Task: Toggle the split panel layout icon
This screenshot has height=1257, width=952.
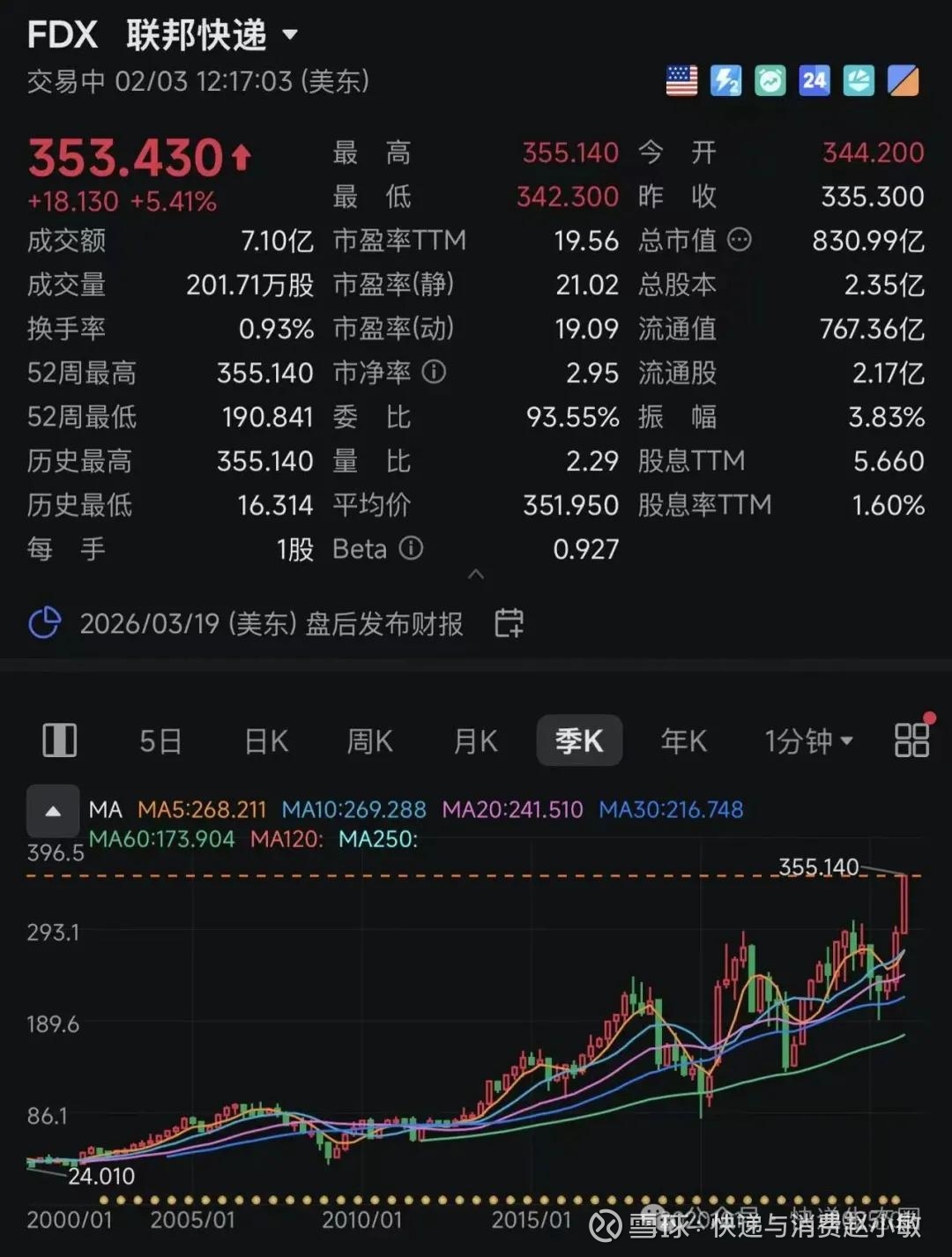Action: [x=60, y=740]
